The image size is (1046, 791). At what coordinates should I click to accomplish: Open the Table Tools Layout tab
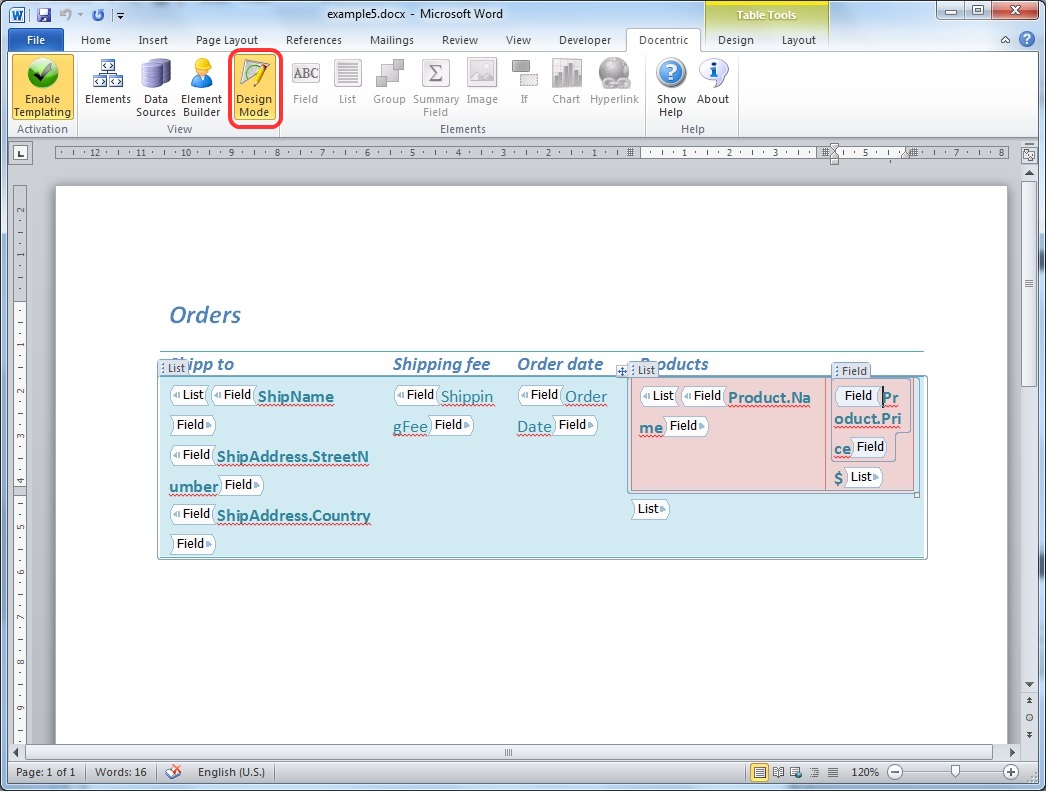click(x=799, y=40)
